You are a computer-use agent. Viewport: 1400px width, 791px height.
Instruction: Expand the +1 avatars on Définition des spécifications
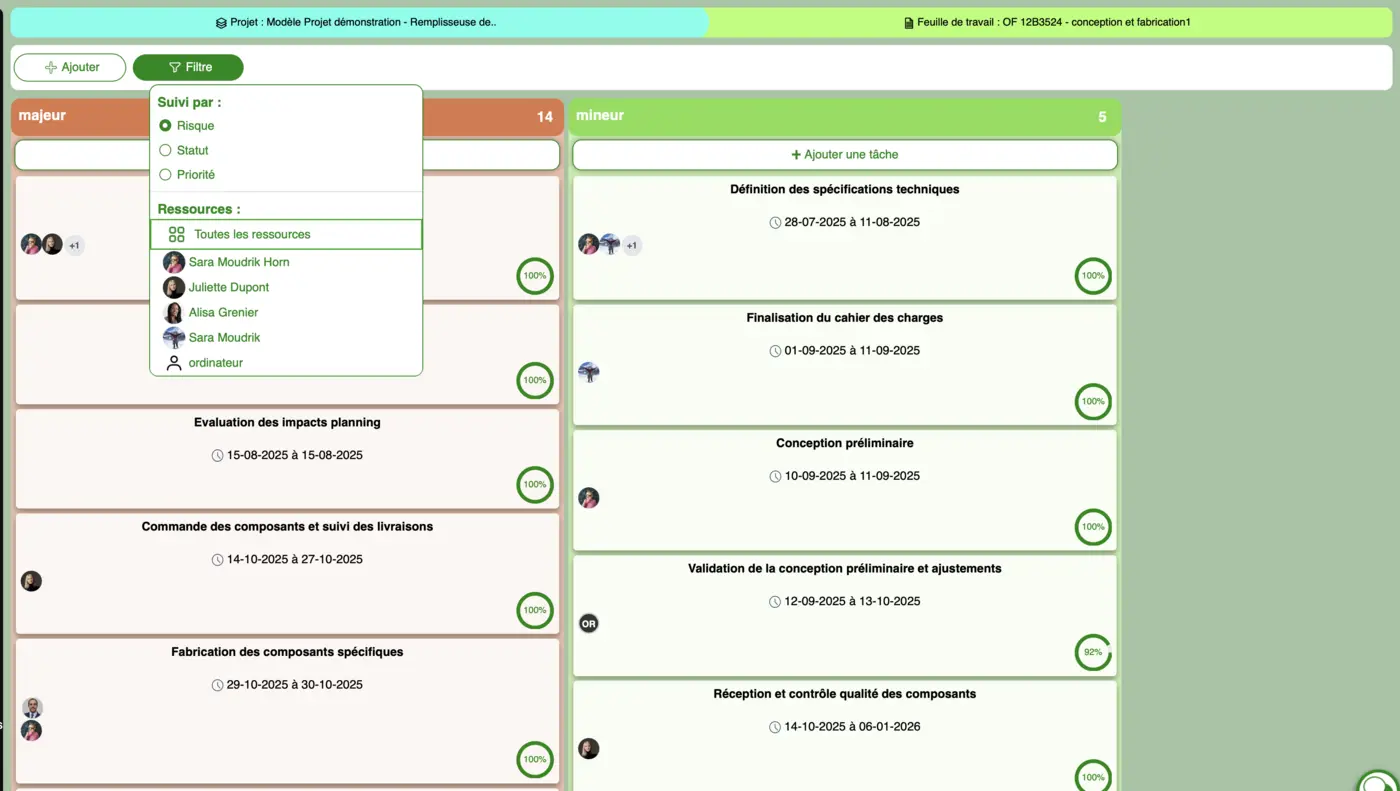click(x=631, y=244)
